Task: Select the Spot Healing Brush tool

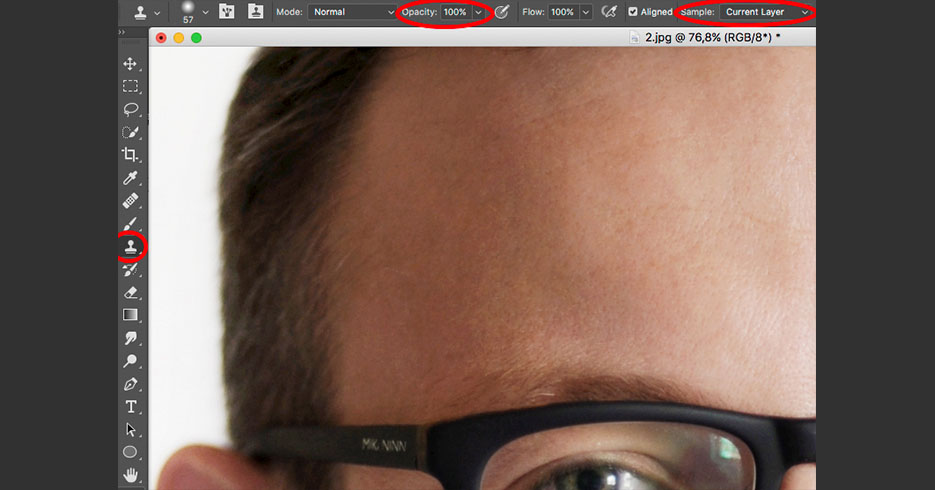Action: point(130,201)
